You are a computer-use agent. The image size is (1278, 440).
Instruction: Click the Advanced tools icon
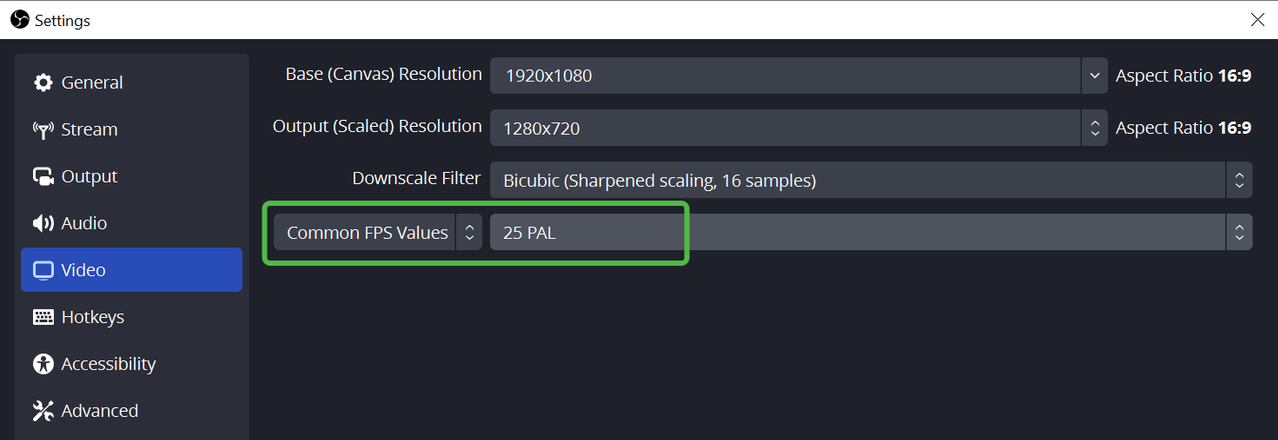click(43, 411)
